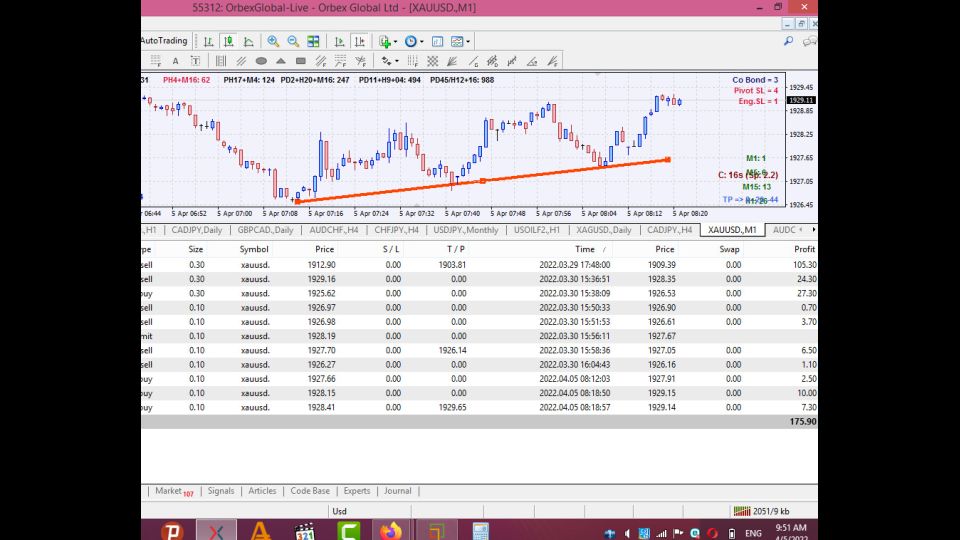960x540 pixels.
Task: Toggle the AutoTrading button
Action: click(x=163, y=41)
